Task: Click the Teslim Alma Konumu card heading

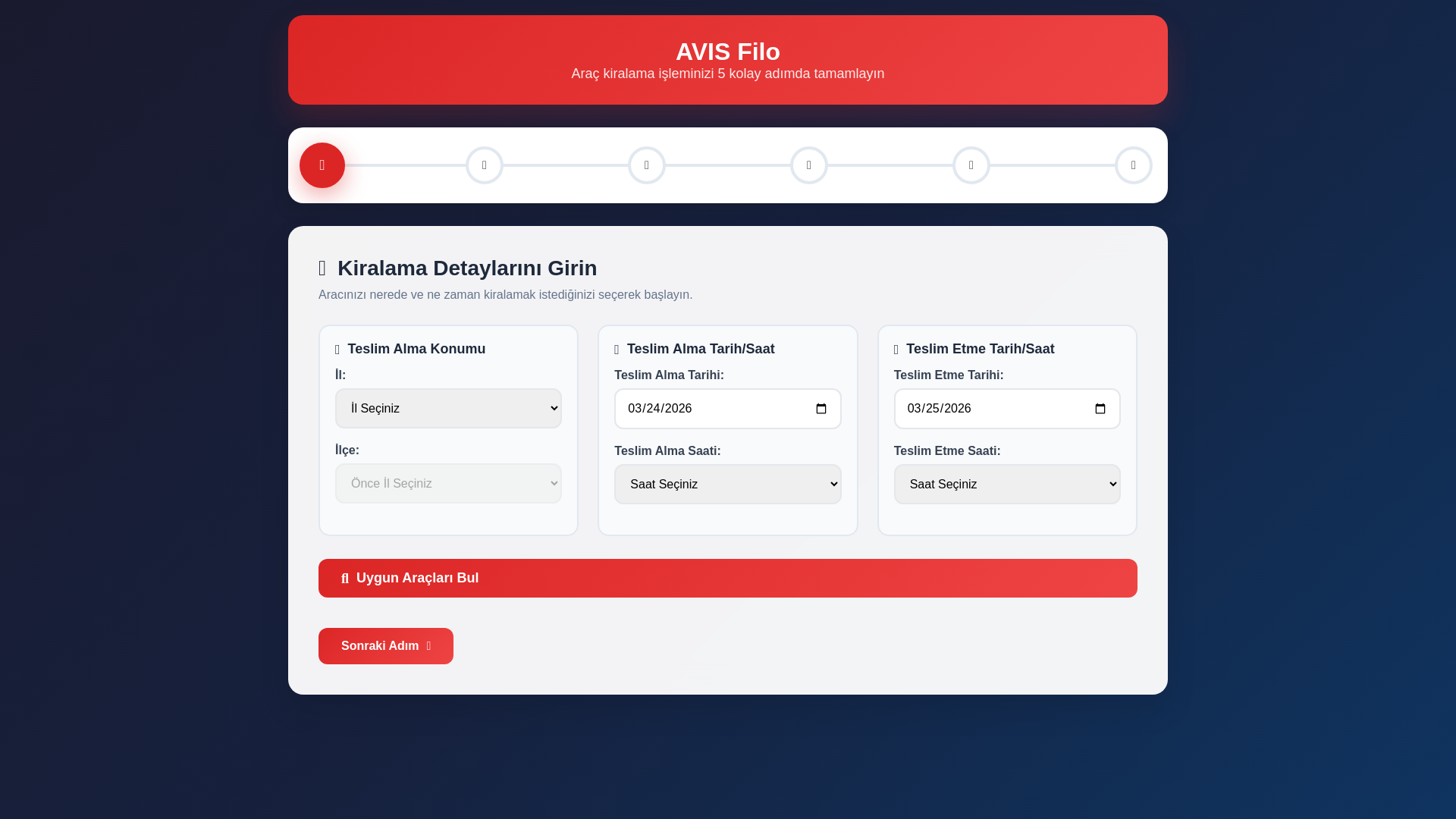Action: [416, 349]
